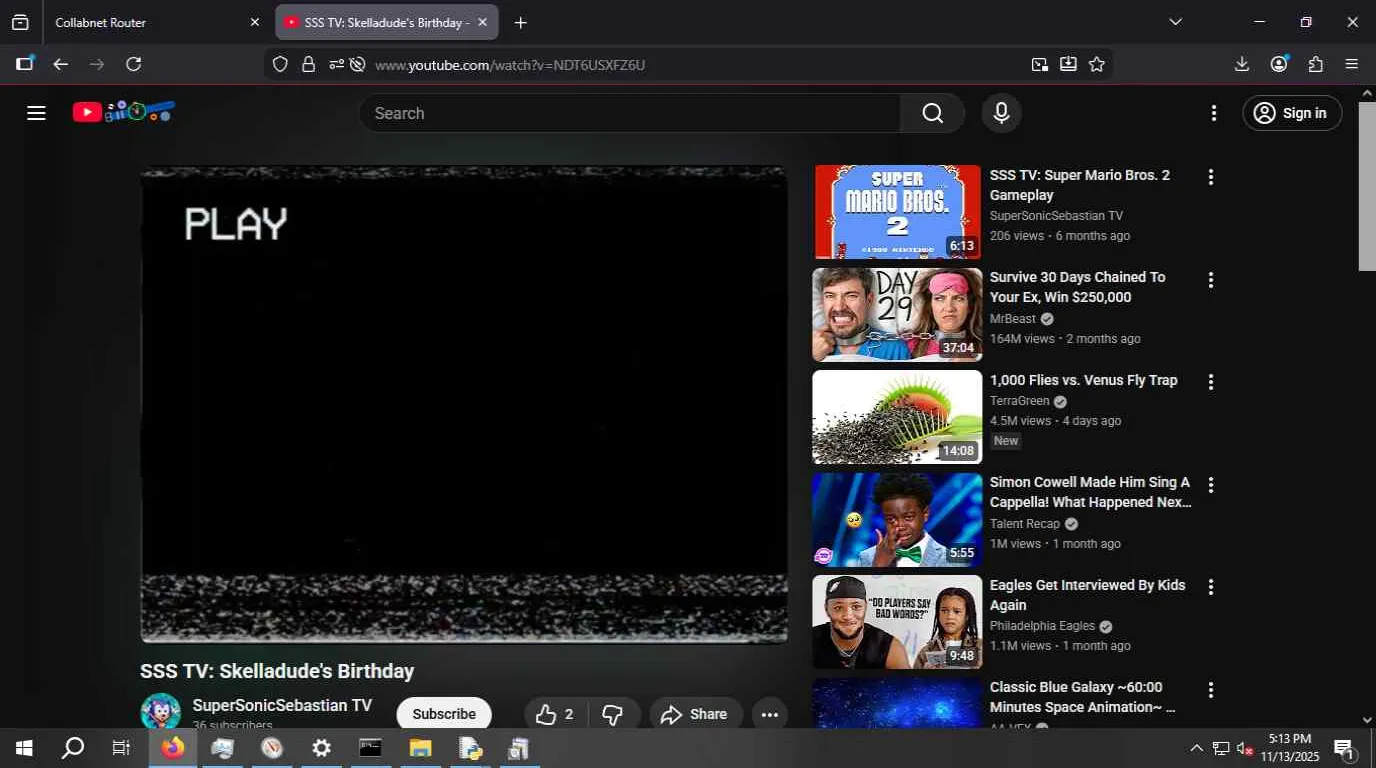This screenshot has width=1376, height=768.
Task: Open the Windows notification center
Action: coord(1345,749)
